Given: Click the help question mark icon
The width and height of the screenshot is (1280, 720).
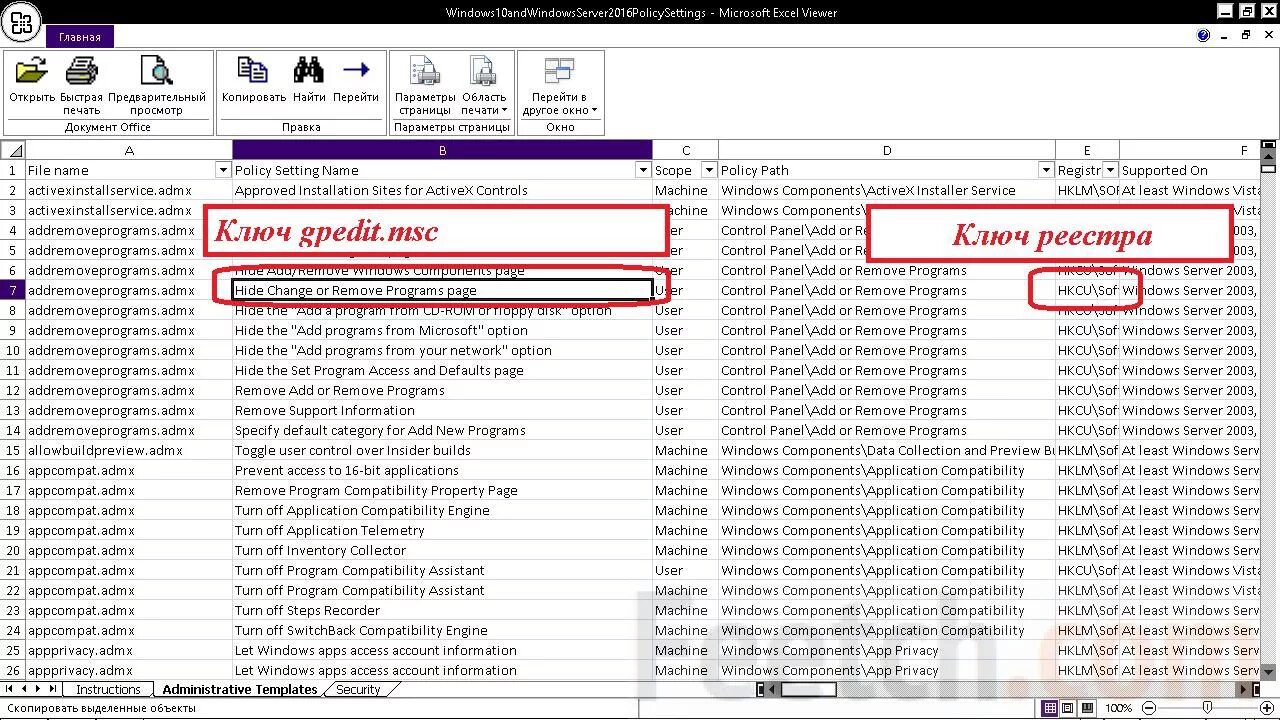Looking at the screenshot, I should pos(1204,35).
